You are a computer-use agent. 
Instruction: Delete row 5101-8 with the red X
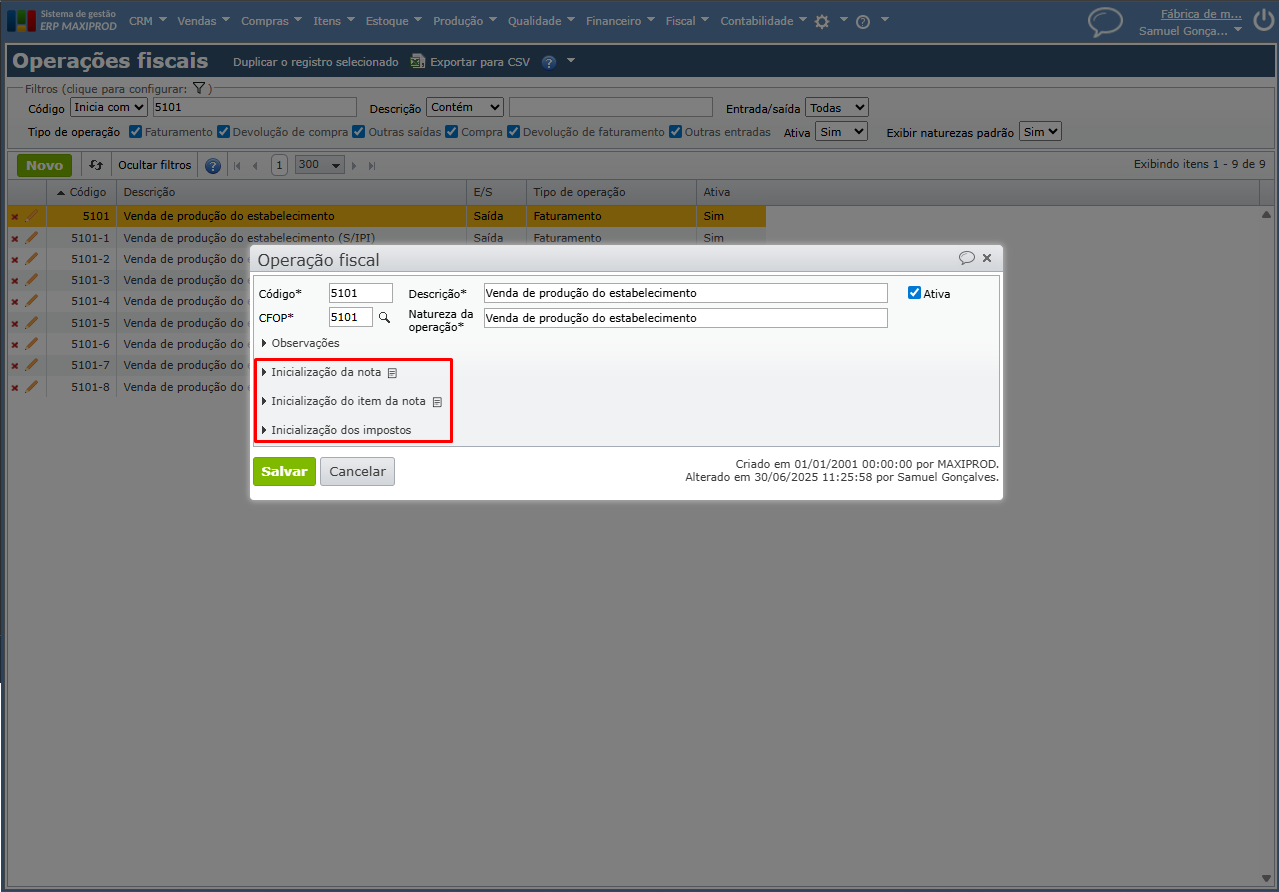pyautogui.click(x=14, y=387)
